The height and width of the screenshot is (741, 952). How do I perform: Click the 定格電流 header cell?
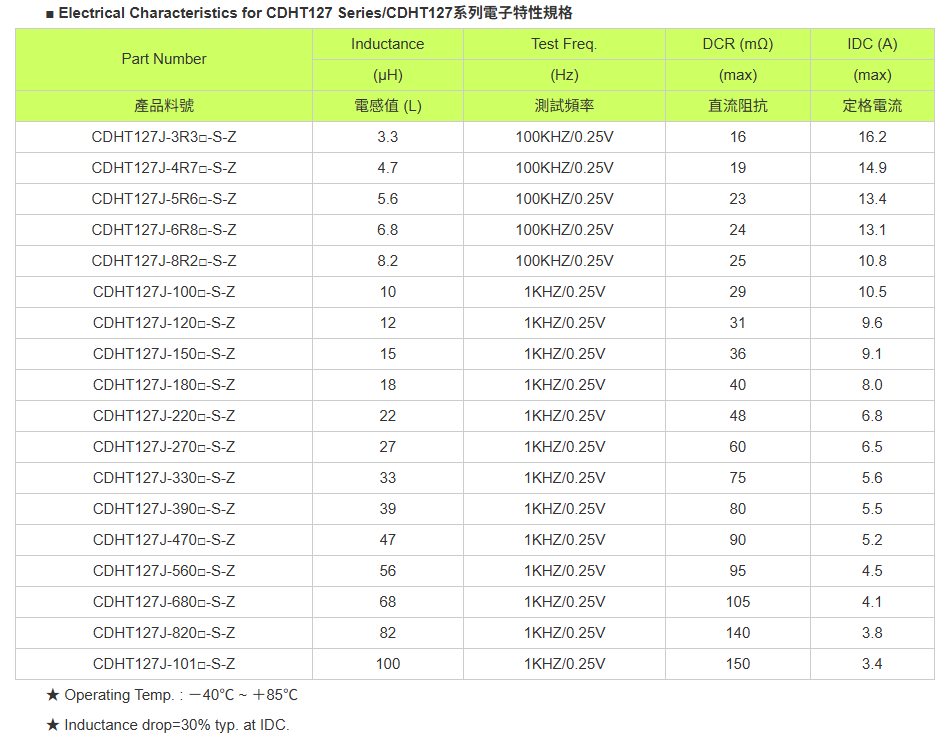(872, 106)
